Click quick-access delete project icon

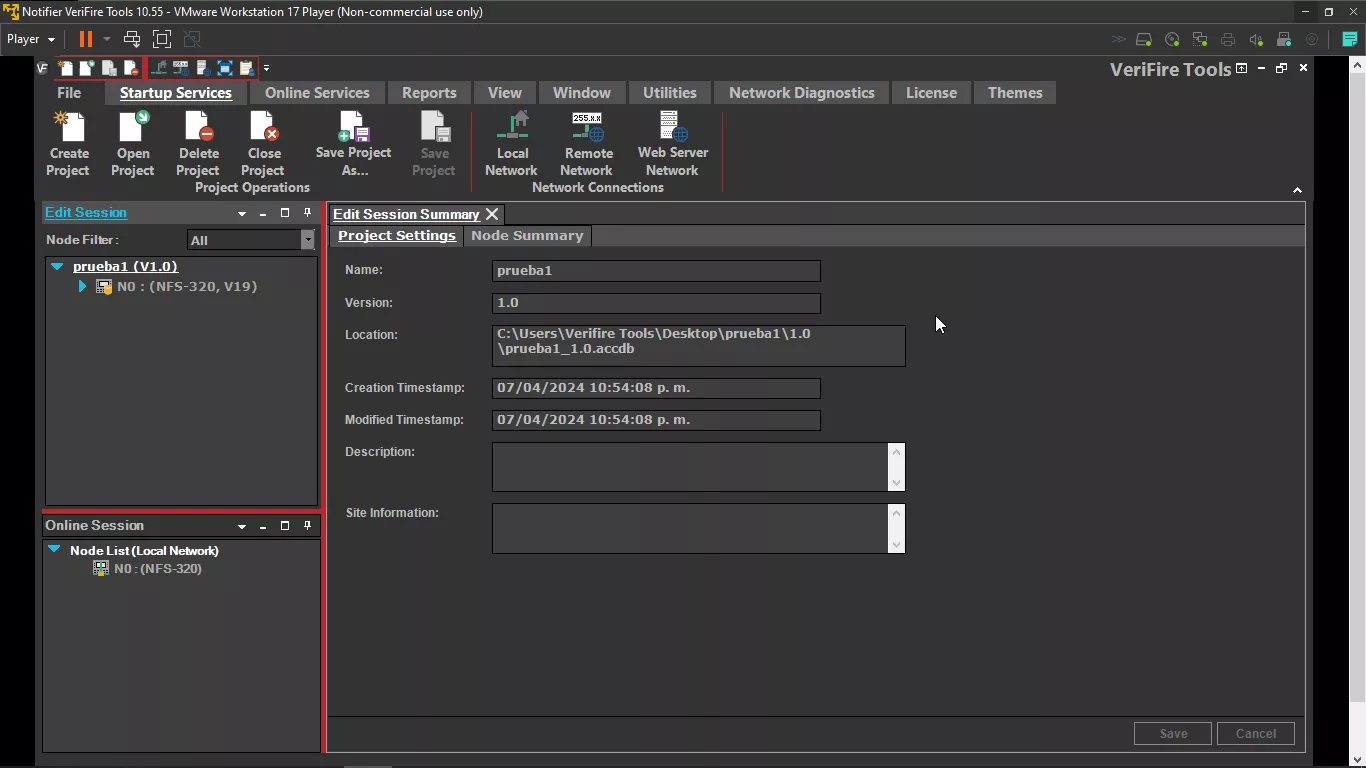131,68
